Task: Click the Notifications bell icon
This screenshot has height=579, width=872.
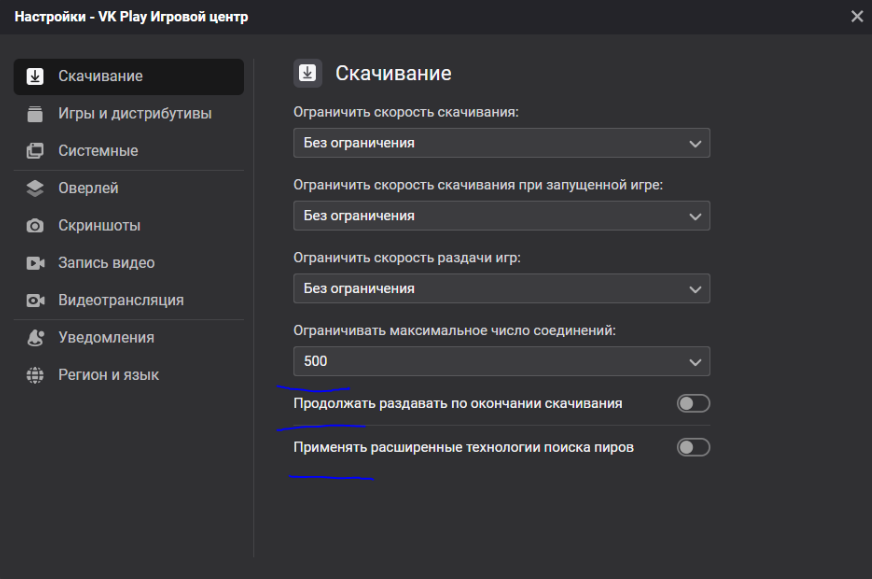Action: coord(35,338)
